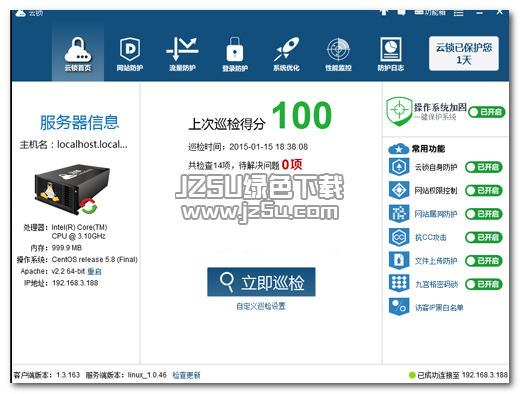Click the 操作系统加固 shield crosshair icon
520x394 pixels.
coord(399,111)
